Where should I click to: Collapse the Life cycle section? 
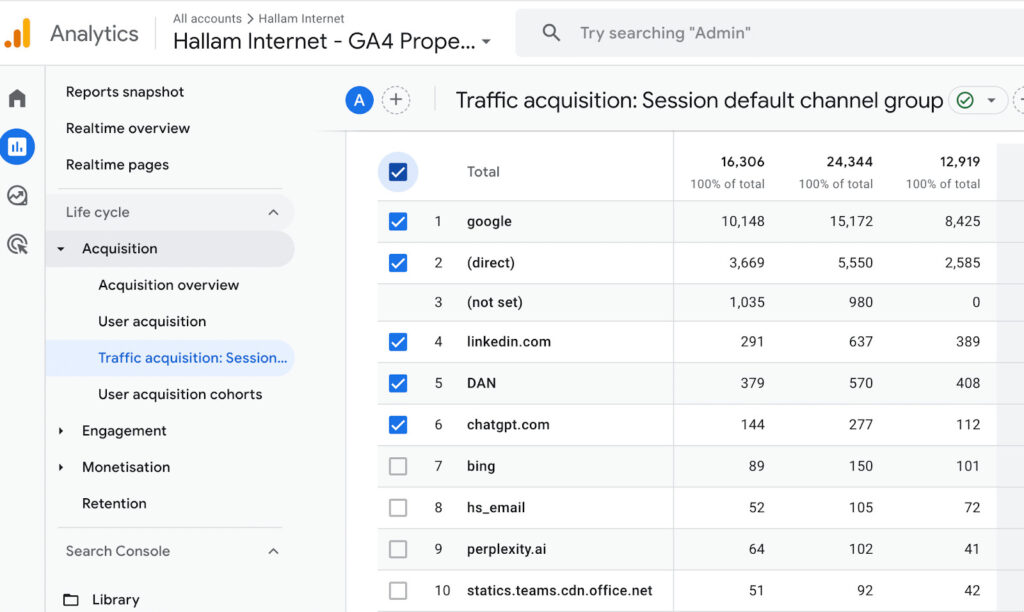[273, 212]
